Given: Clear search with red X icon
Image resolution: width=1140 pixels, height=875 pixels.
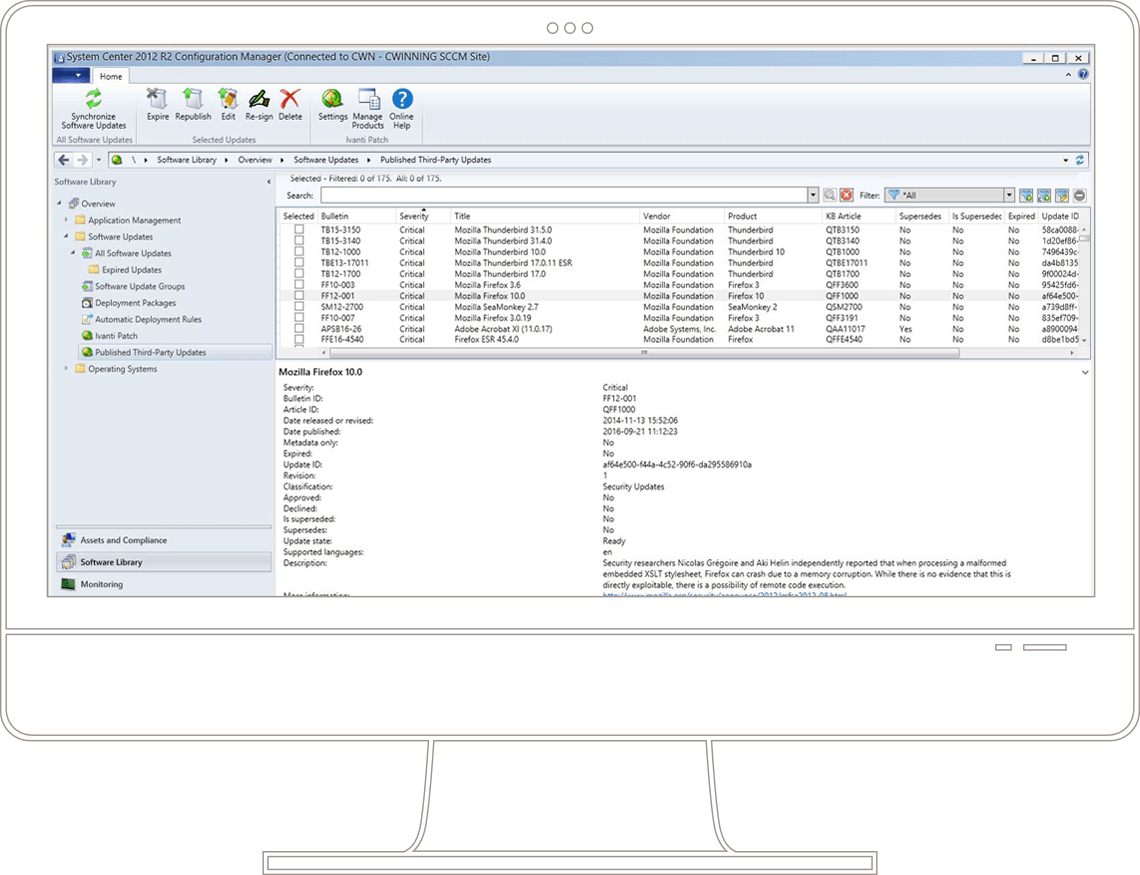Looking at the screenshot, I should click(x=846, y=195).
